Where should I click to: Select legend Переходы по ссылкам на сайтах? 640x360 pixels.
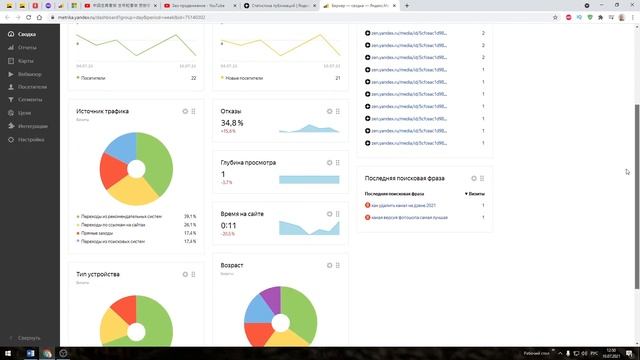click(113, 225)
